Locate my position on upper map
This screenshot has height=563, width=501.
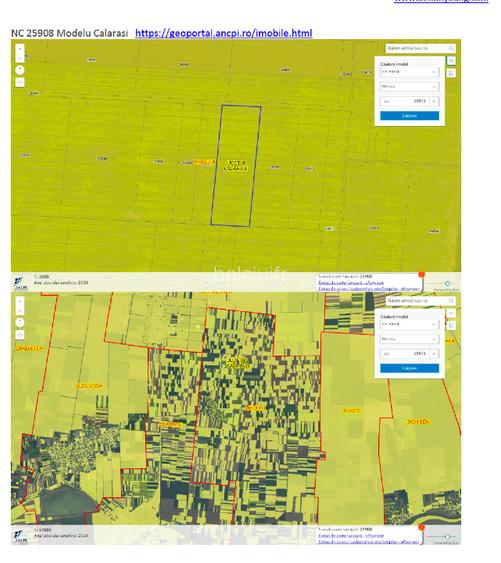(x=20, y=83)
